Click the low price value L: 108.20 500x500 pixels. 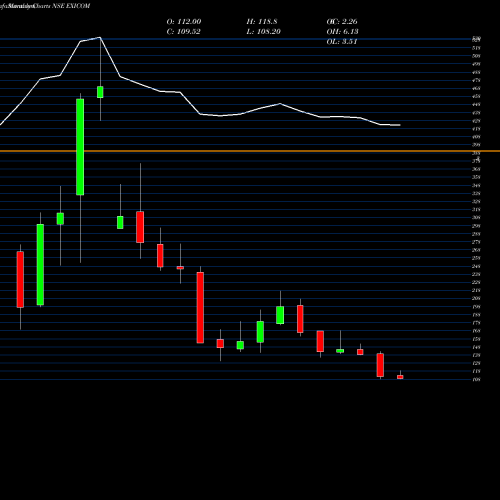pyautogui.click(x=263, y=32)
